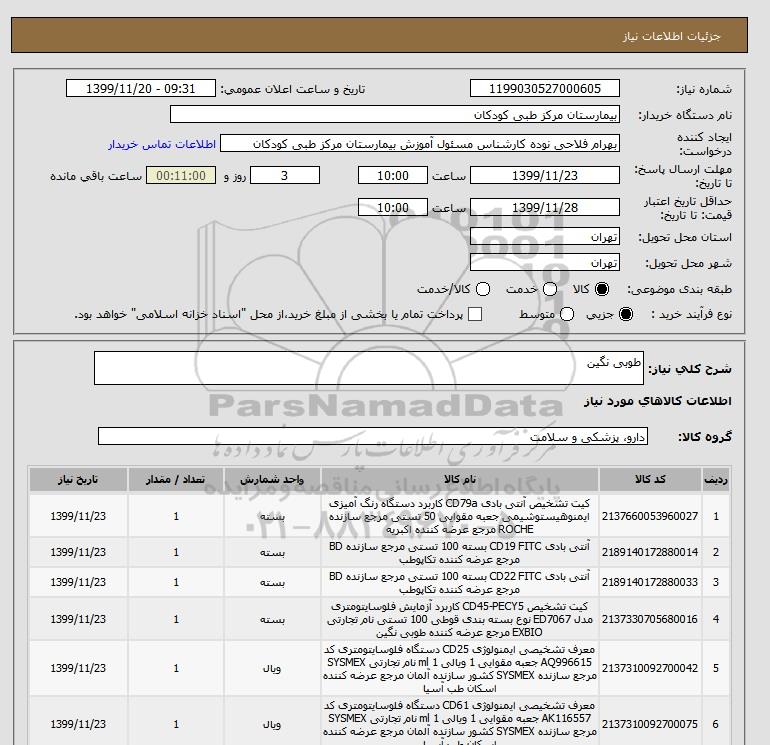Click item code 2189140172880033
Image resolution: width=770 pixels, height=745 pixels.
coord(650,582)
